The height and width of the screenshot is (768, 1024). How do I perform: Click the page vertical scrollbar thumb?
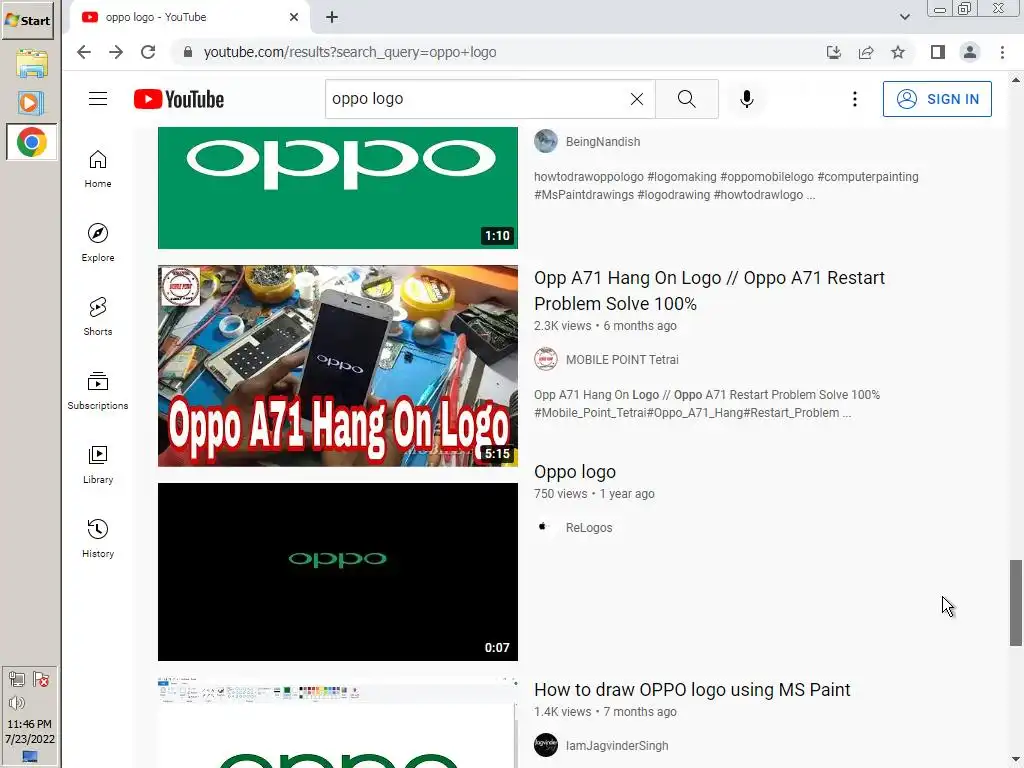pyautogui.click(x=1016, y=603)
